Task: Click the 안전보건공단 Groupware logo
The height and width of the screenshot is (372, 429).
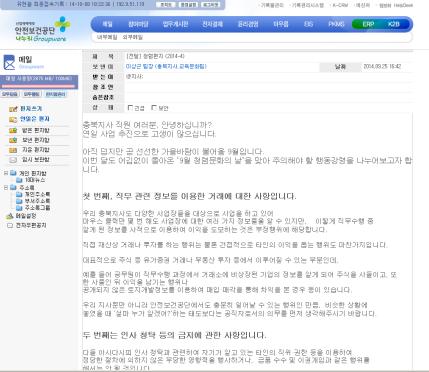Action: [x=42, y=29]
